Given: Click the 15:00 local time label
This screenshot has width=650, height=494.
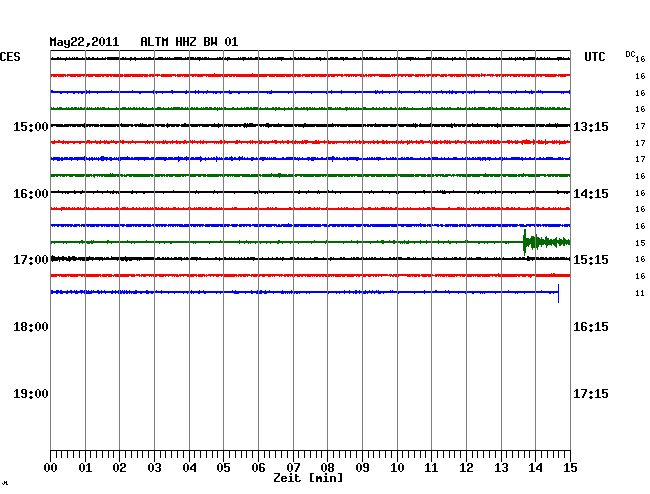Looking at the screenshot, I should (31, 126).
